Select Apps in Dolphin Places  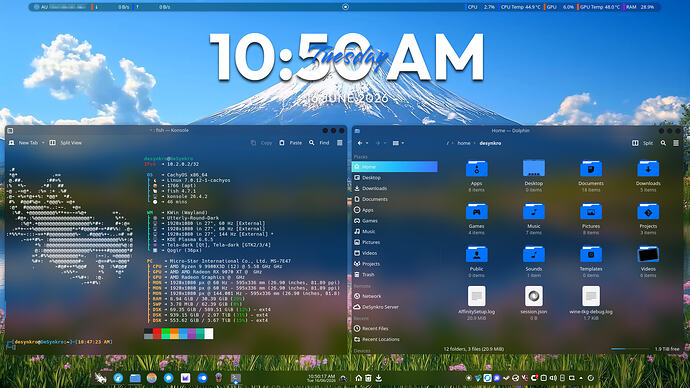[x=395, y=210]
